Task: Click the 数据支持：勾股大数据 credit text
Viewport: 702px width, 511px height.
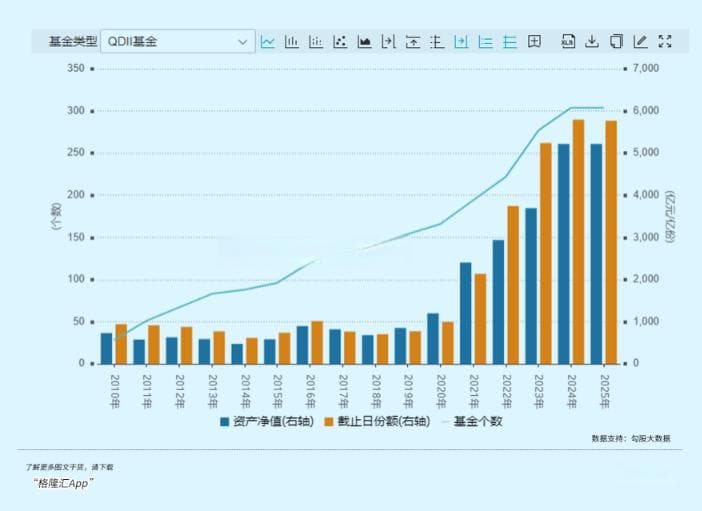Action: [x=631, y=438]
